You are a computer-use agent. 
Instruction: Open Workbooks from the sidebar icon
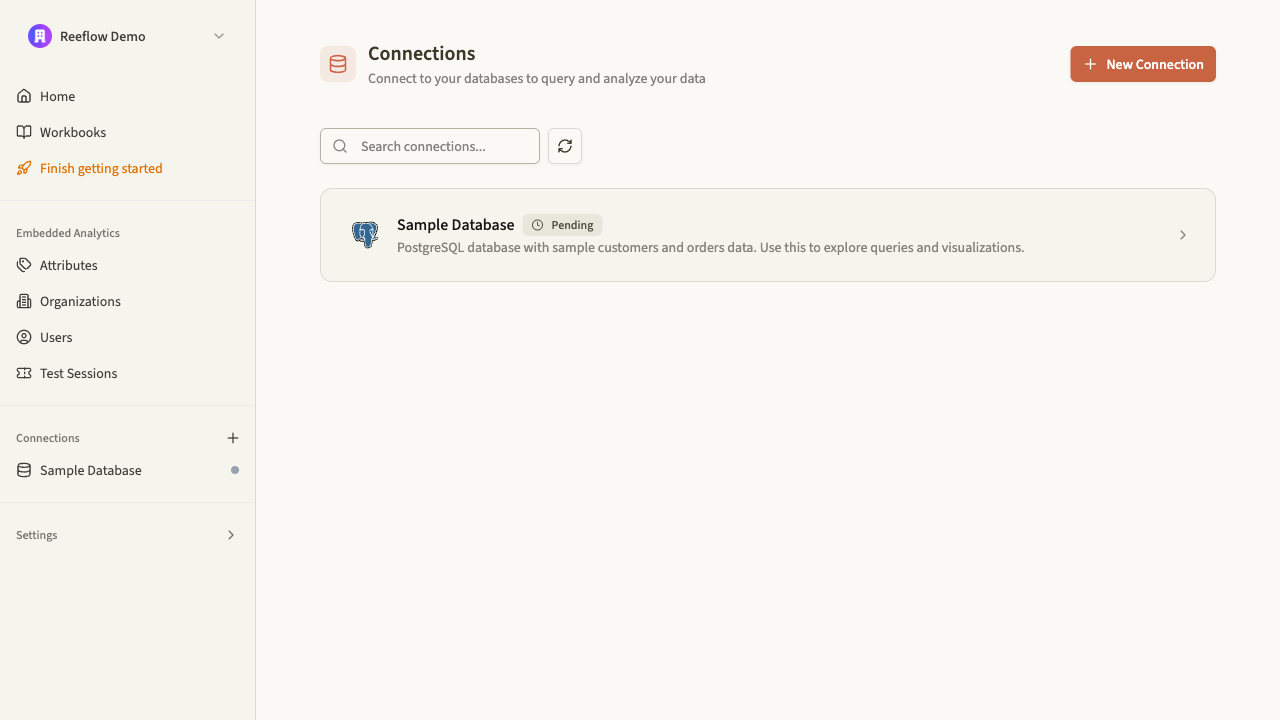(x=23, y=132)
